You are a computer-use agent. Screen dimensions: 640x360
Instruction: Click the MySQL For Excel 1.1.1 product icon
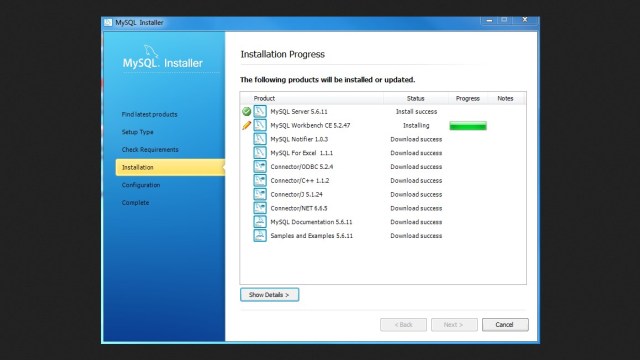pos(260,153)
